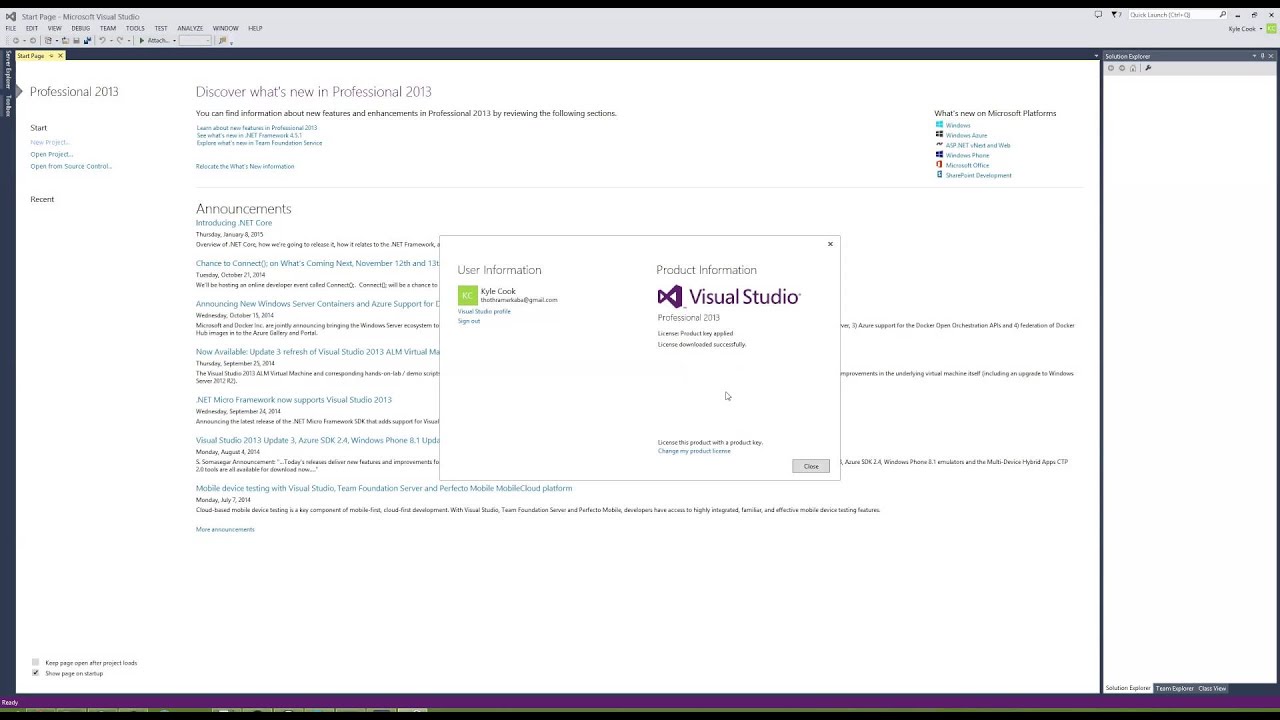This screenshot has height=720, width=1280.
Task: Close the Start Page tab
Action: tap(60, 56)
